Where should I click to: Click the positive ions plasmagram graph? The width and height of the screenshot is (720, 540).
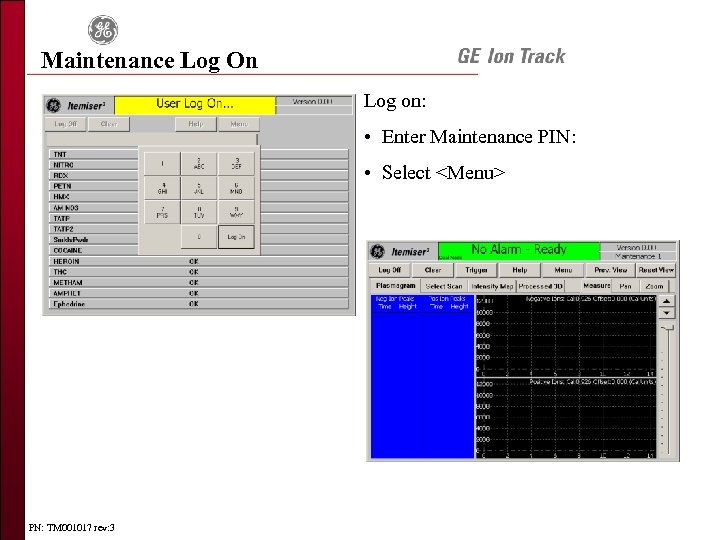pyautogui.click(x=566, y=418)
